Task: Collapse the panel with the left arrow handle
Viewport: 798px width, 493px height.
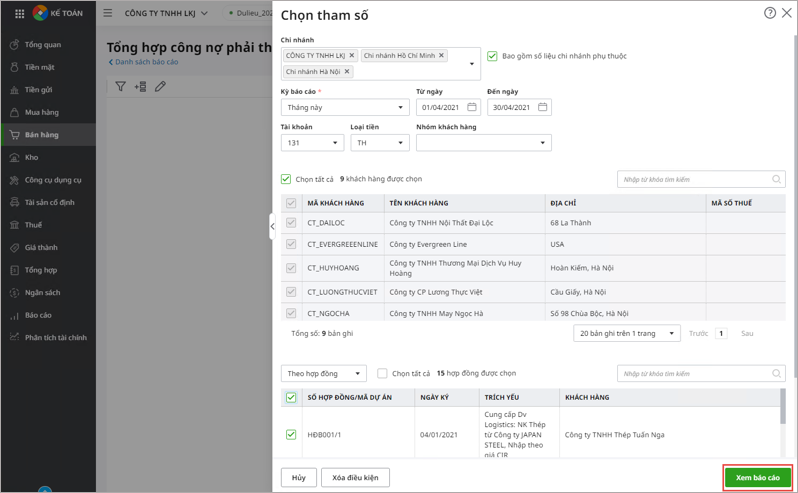Action: click(x=272, y=226)
